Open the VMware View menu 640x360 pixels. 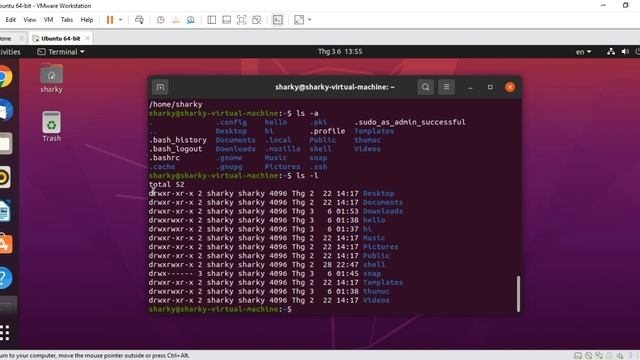click(29, 20)
